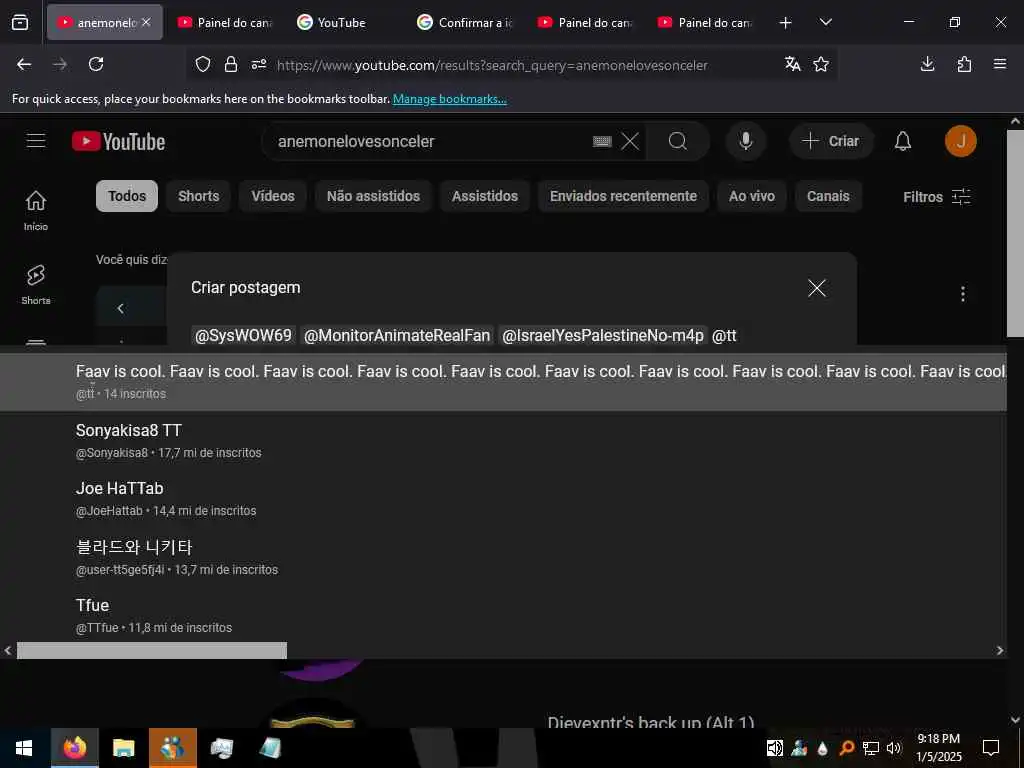Screen dimensions: 1024x768
Task: Go to the YouTube logo home link
Action: point(119,141)
